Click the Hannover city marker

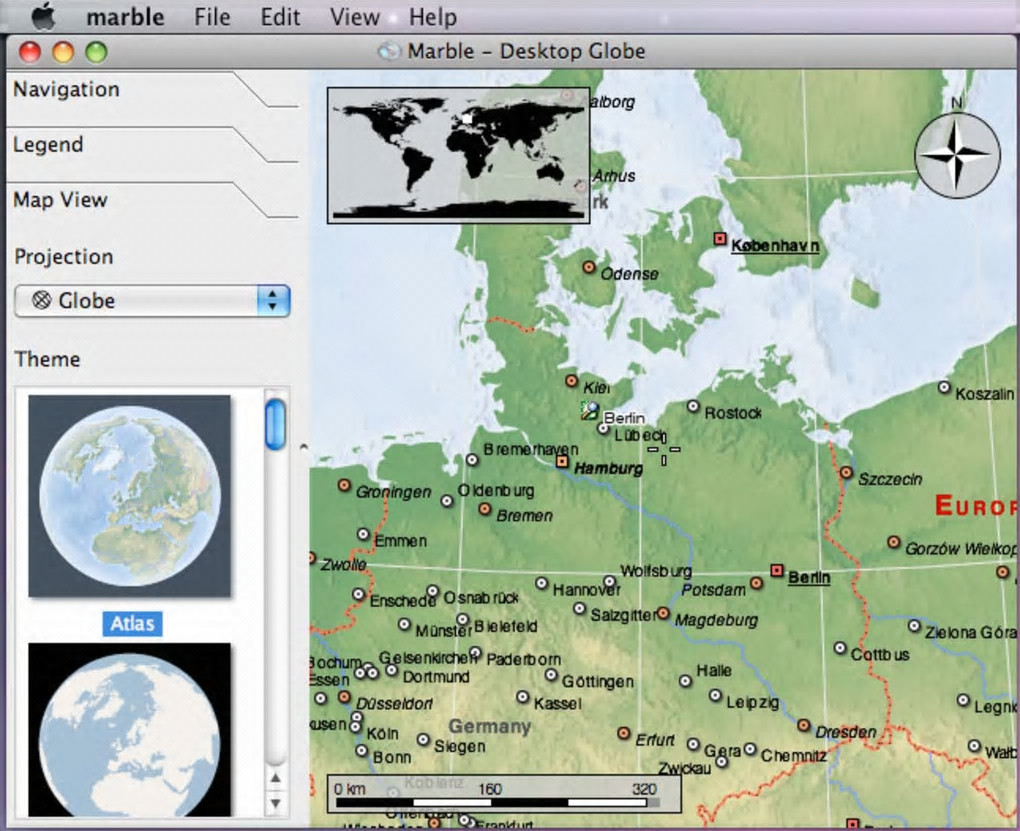coord(541,583)
